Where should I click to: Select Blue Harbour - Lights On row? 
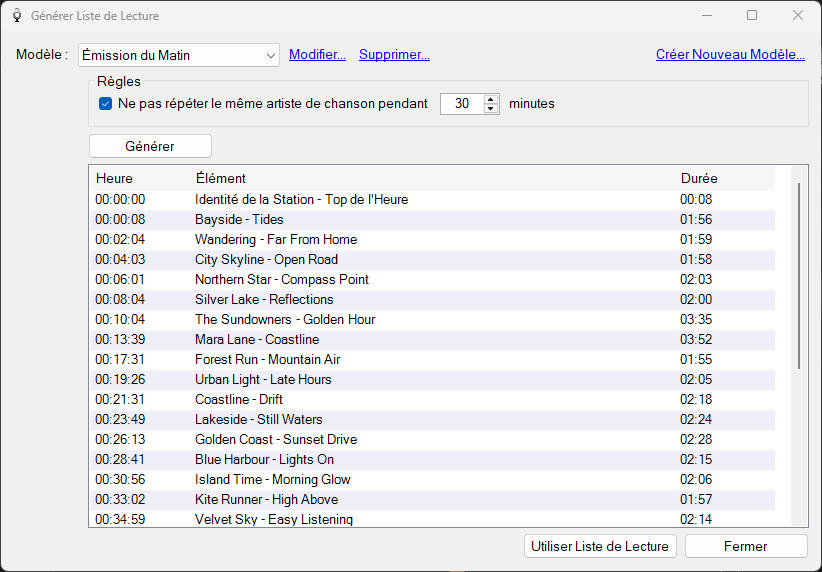(x=432, y=459)
